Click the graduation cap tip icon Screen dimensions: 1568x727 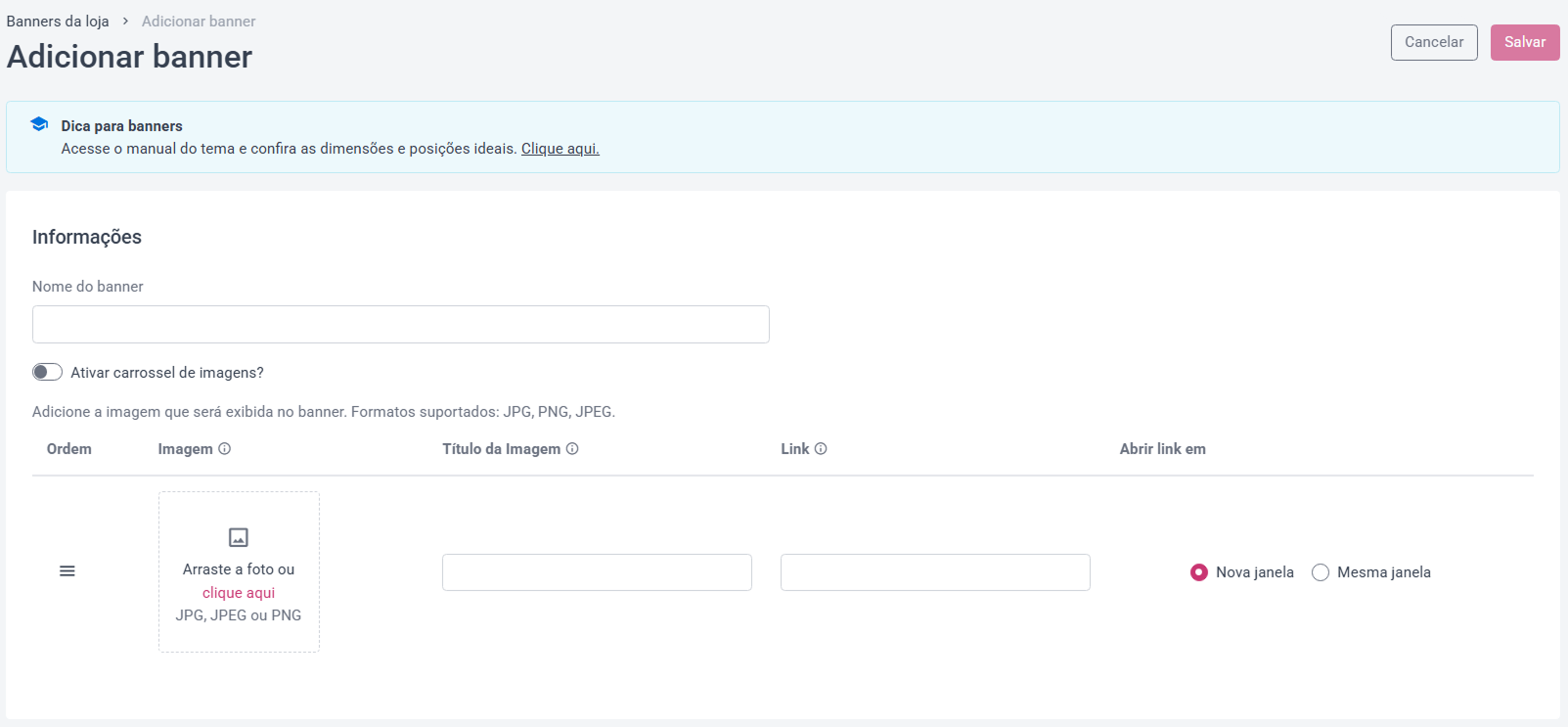point(39,124)
